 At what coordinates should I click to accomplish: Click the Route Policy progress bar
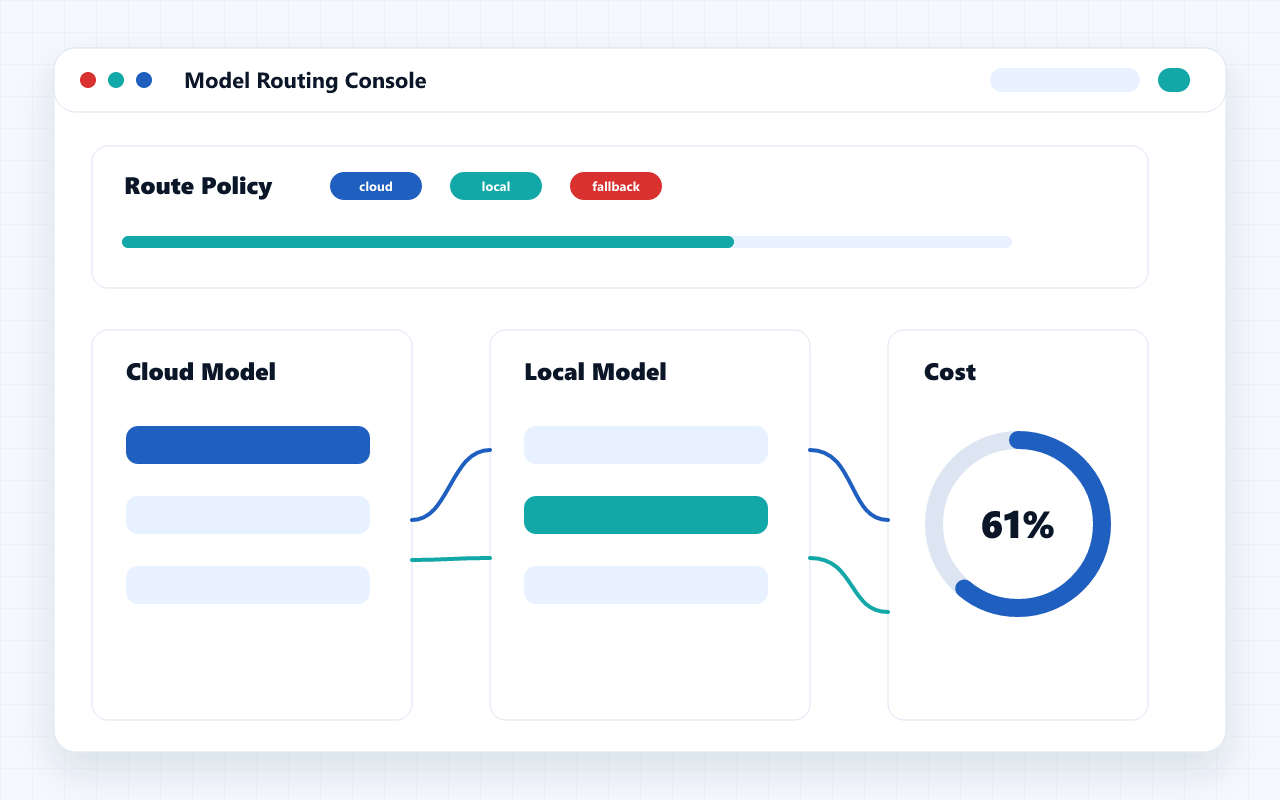coord(567,242)
